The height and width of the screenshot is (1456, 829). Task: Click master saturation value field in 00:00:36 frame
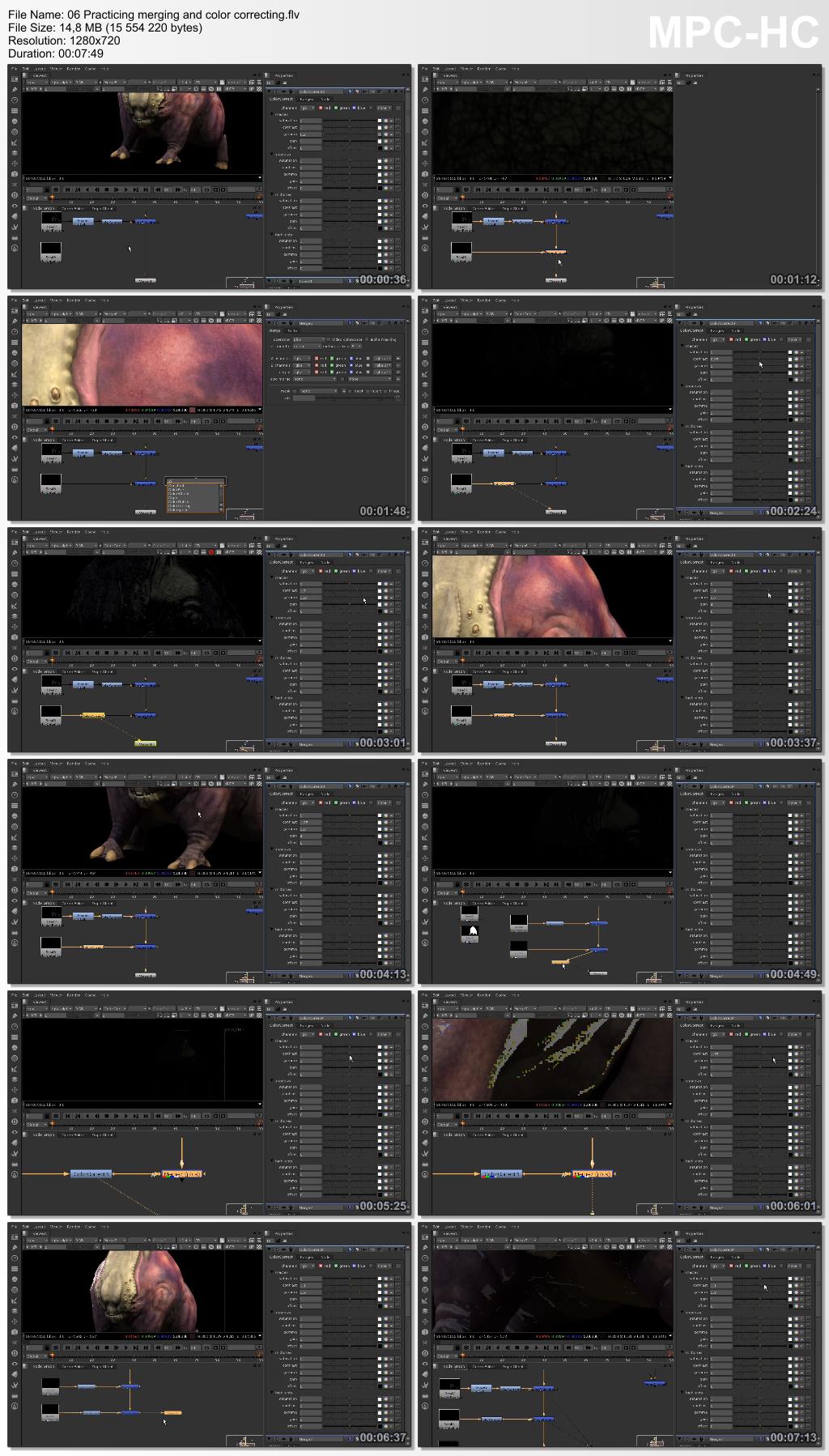tap(311, 121)
